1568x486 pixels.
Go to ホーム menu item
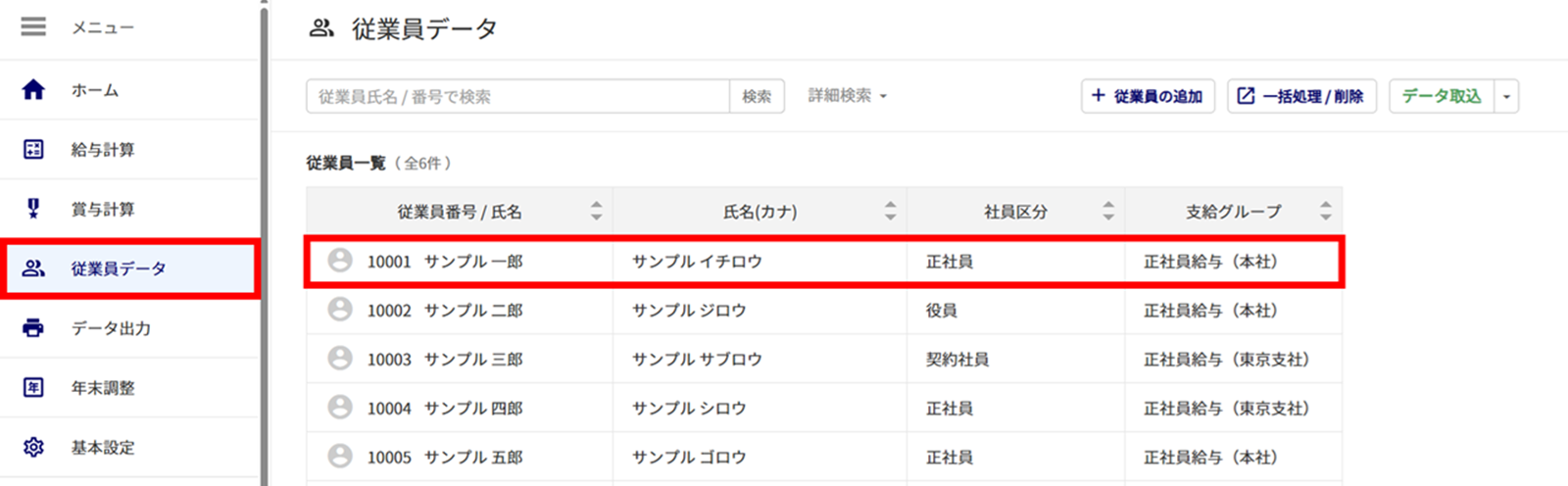[x=129, y=90]
